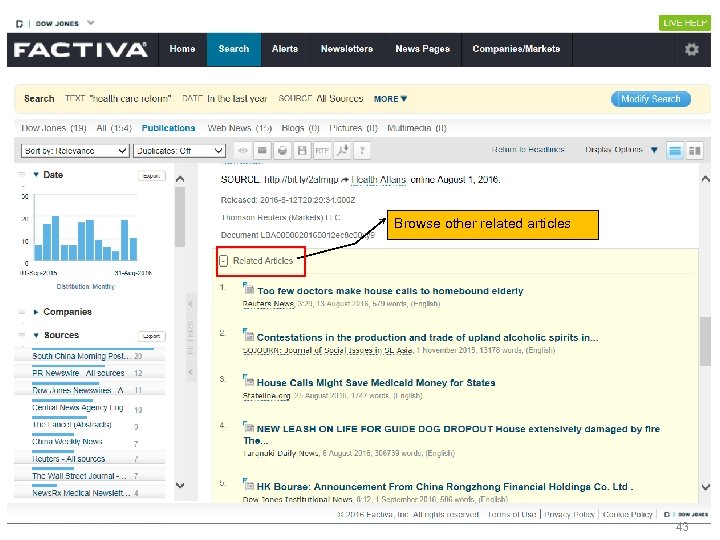
Task: Click document icon for Contestations article
Action: (x=248, y=335)
